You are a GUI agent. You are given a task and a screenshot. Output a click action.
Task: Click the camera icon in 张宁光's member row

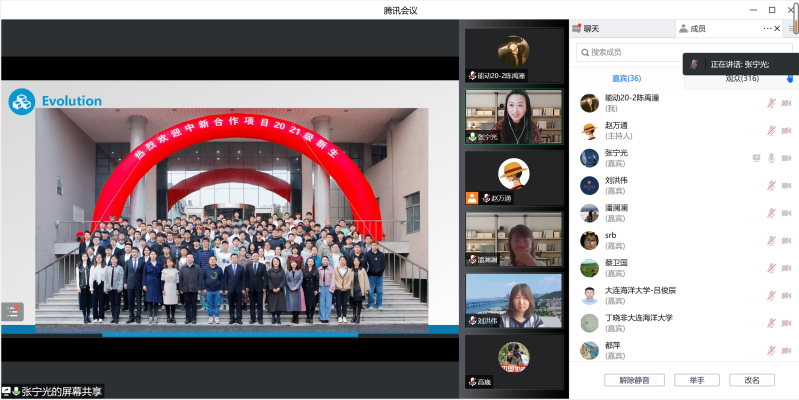tap(786, 158)
